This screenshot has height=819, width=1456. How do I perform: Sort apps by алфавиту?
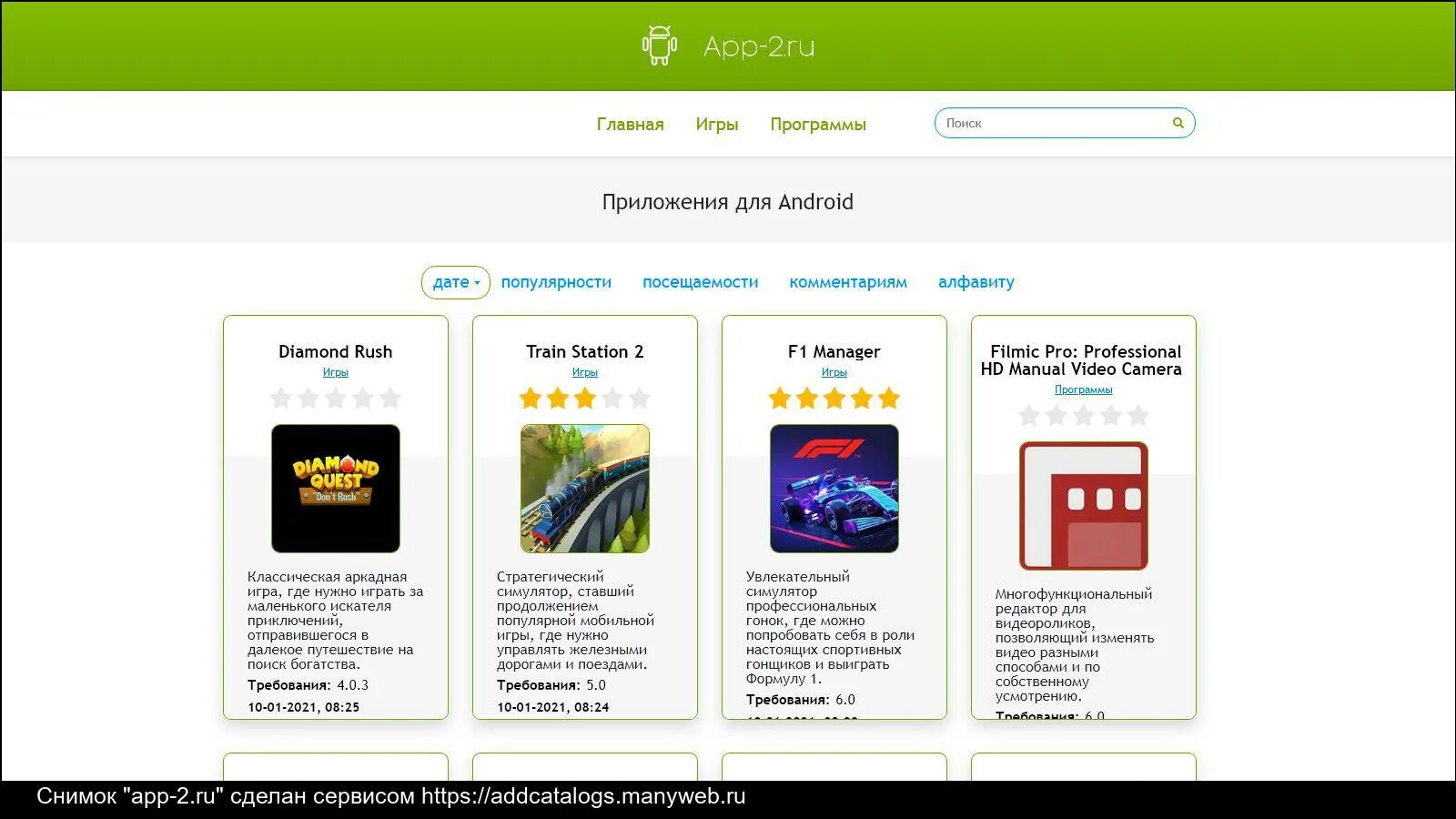pos(976,282)
